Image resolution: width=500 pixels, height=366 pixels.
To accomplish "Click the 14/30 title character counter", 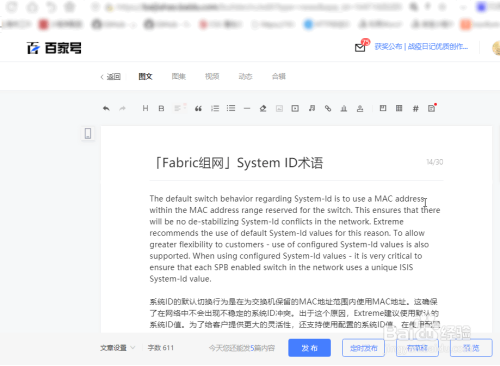I will pos(435,162).
